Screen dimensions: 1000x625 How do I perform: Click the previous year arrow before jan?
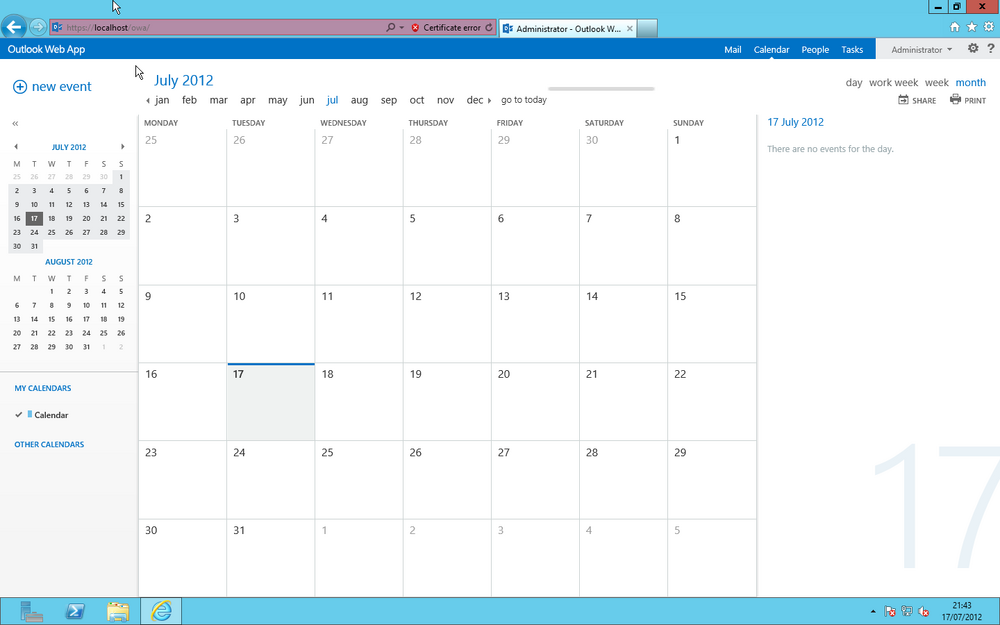click(148, 101)
